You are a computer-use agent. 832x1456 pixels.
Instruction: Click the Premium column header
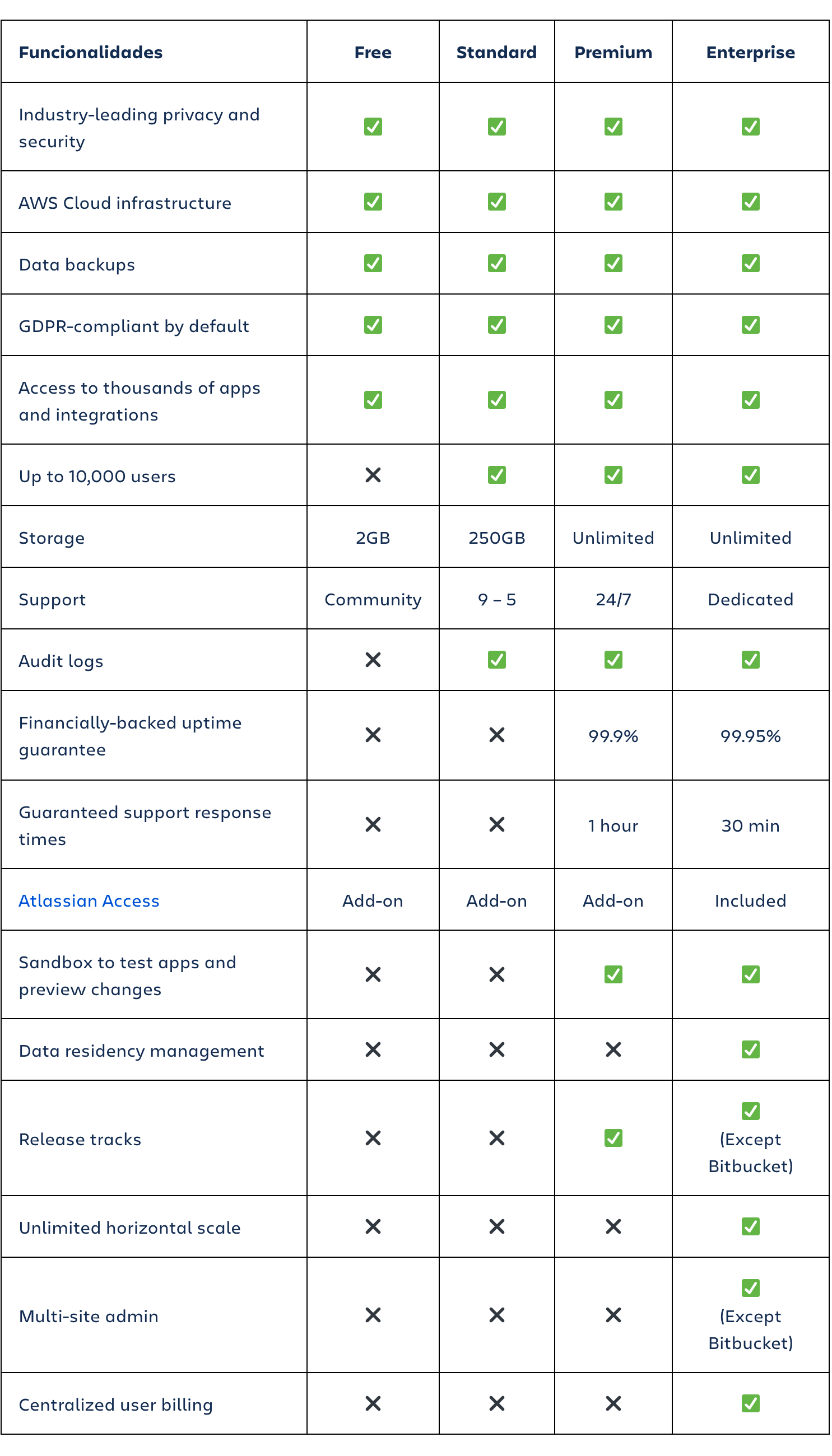click(x=612, y=53)
